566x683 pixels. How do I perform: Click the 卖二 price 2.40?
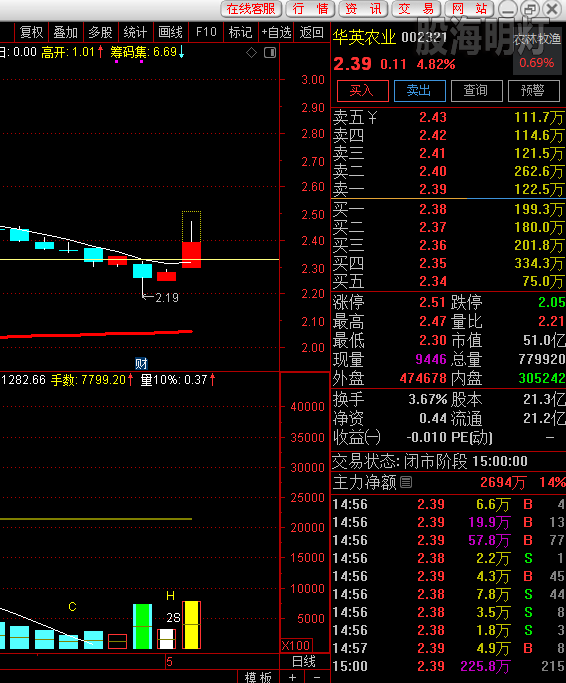pyautogui.click(x=433, y=171)
